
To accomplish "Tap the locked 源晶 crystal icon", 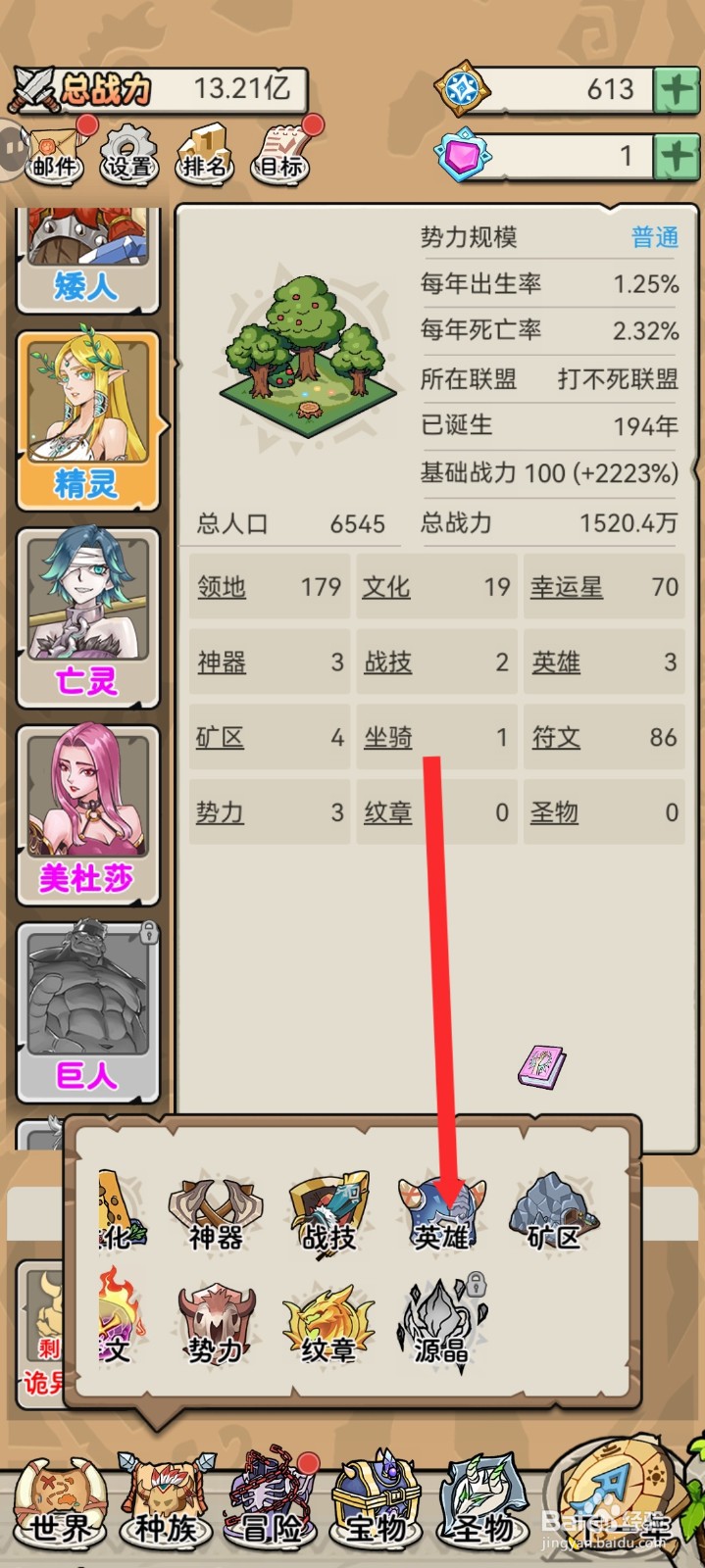I will (x=442, y=1321).
